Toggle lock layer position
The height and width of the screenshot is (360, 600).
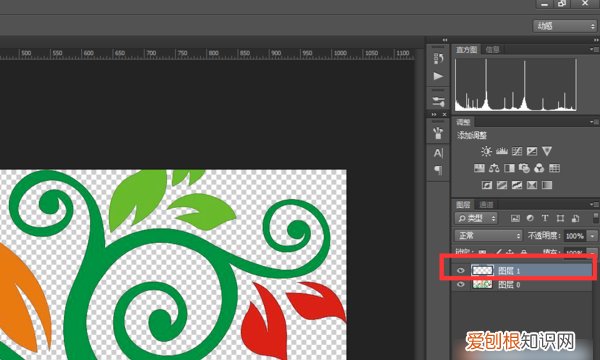[x=510, y=252]
